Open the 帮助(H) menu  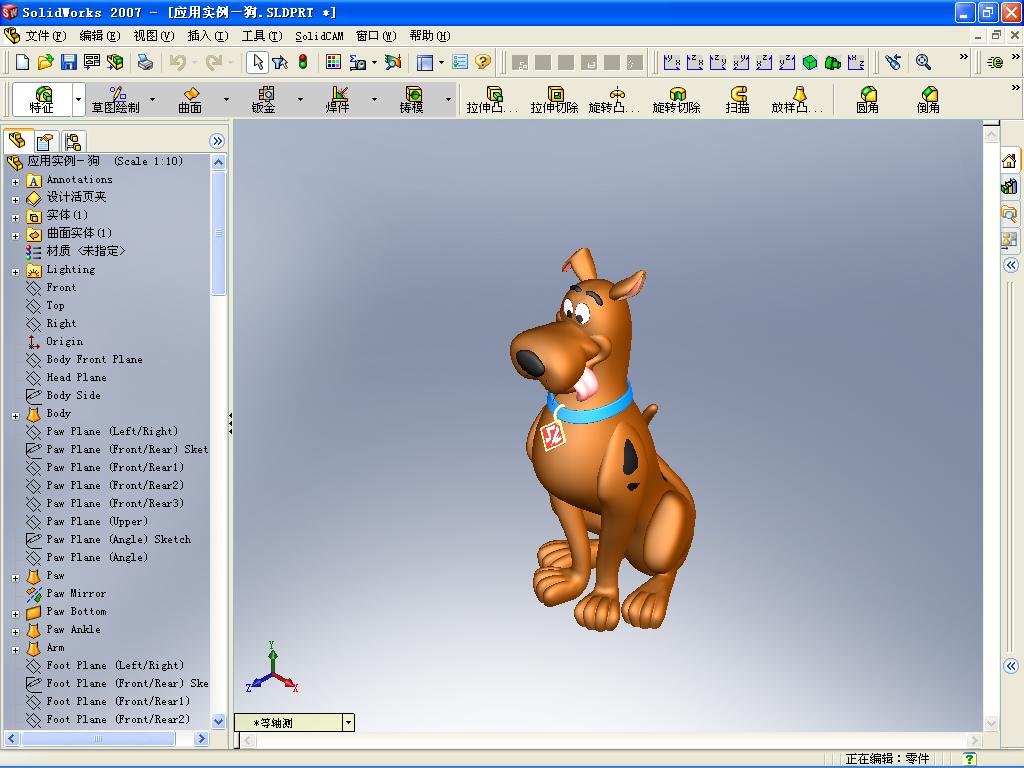tap(430, 36)
